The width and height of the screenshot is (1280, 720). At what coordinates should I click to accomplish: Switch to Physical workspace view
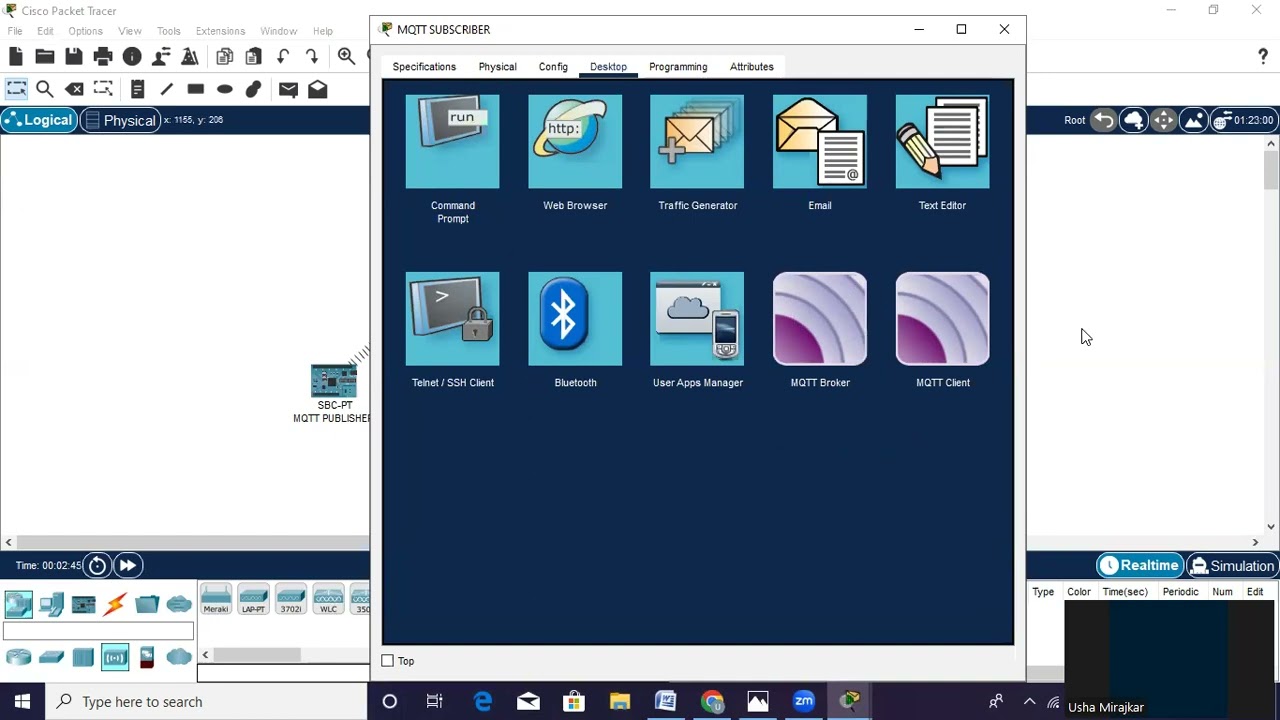coord(121,120)
